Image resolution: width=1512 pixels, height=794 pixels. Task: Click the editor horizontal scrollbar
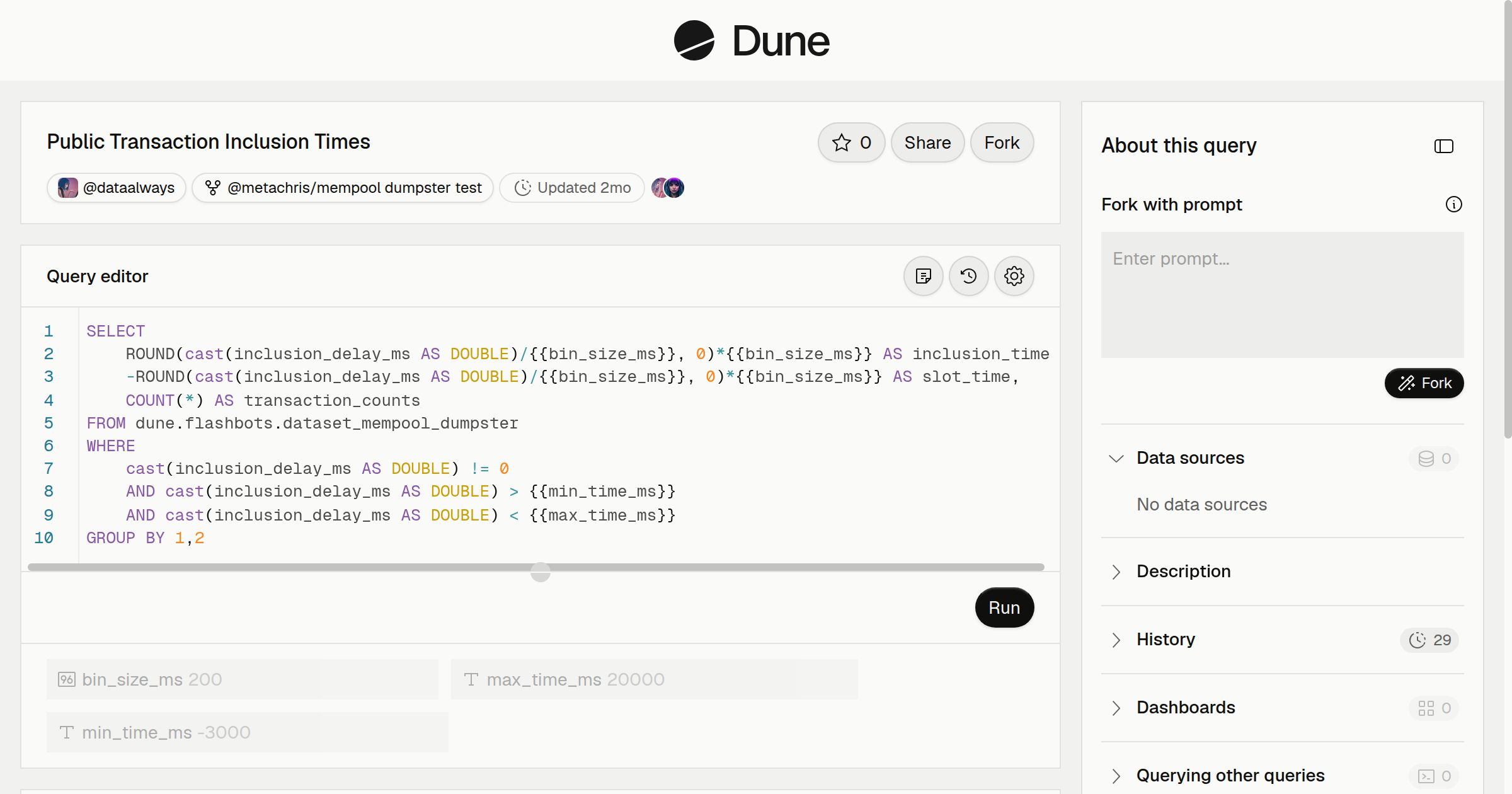click(535, 567)
